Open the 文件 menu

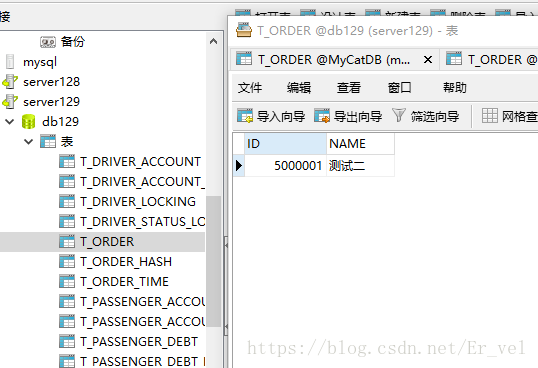(x=250, y=88)
